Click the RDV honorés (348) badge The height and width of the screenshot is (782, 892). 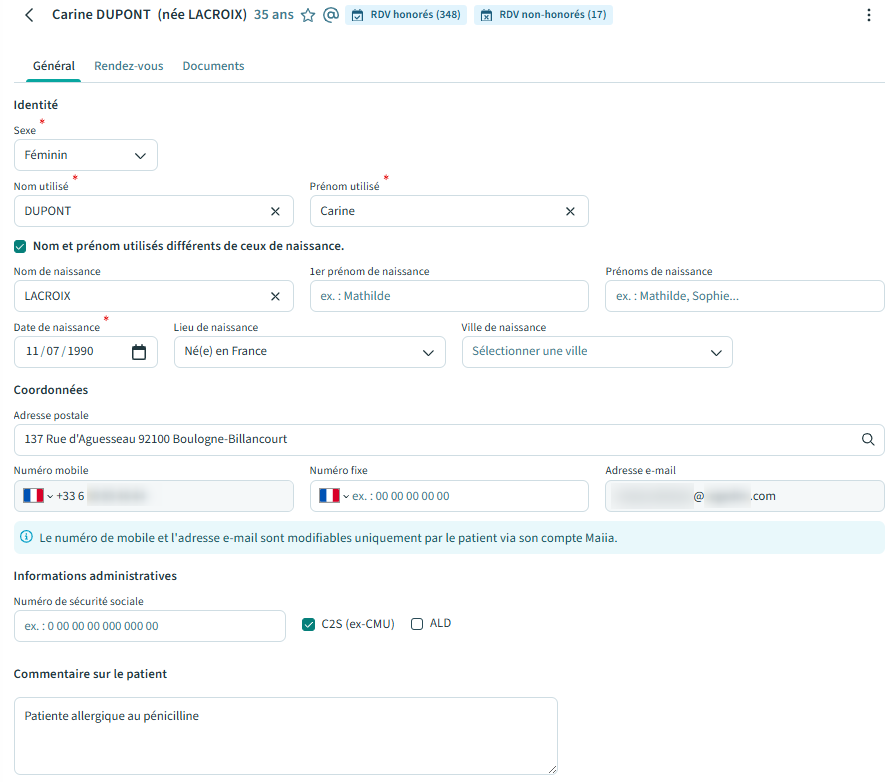click(x=406, y=15)
